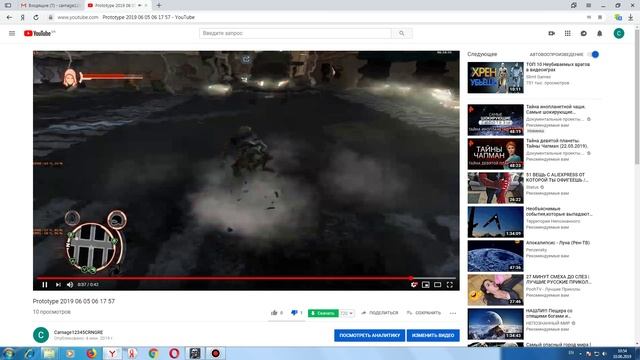Open the notifications bell
The height and width of the screenshot is (360, 640).
click(x=600, y=33)
